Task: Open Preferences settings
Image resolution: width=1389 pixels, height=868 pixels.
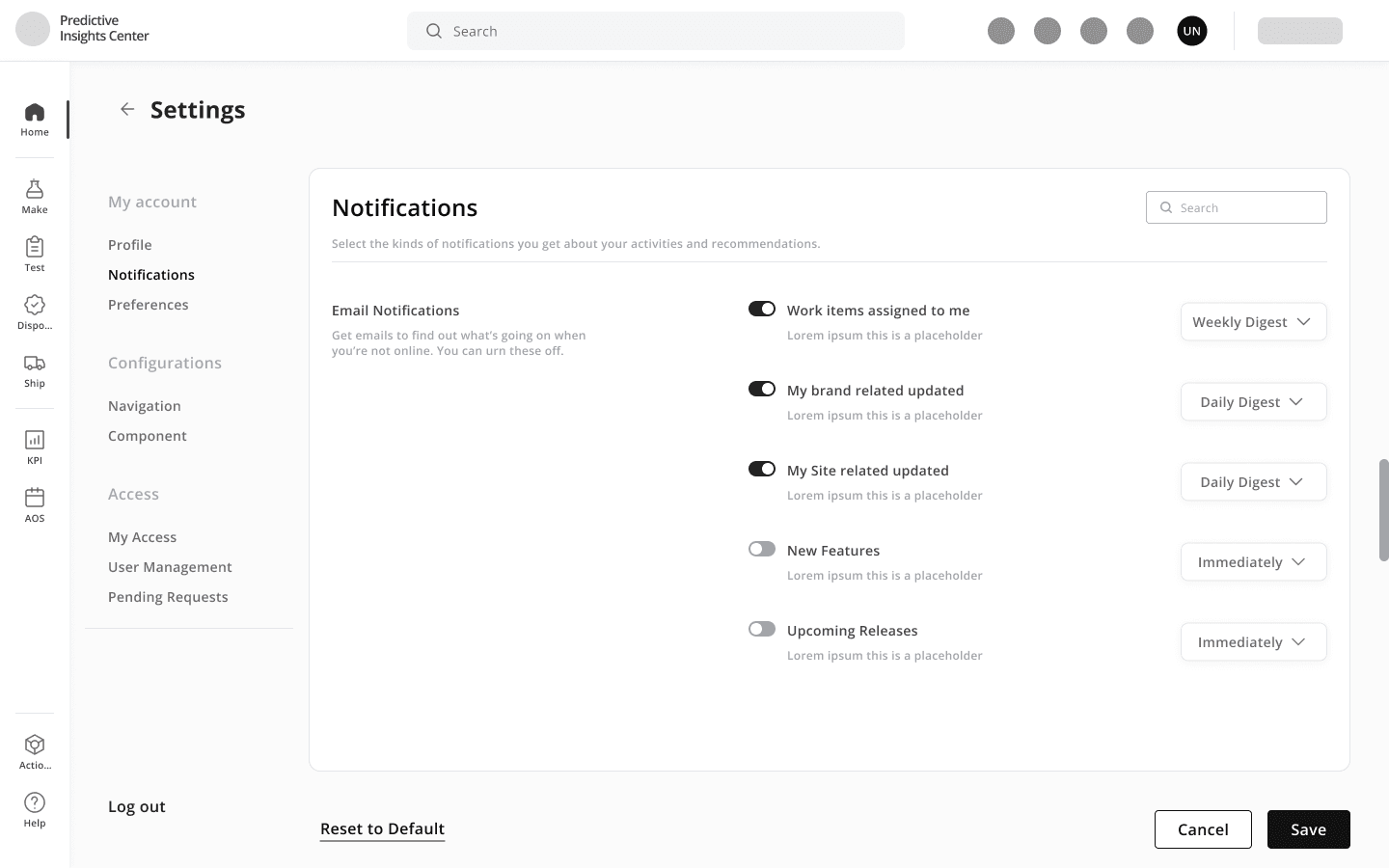Action: 149,305
